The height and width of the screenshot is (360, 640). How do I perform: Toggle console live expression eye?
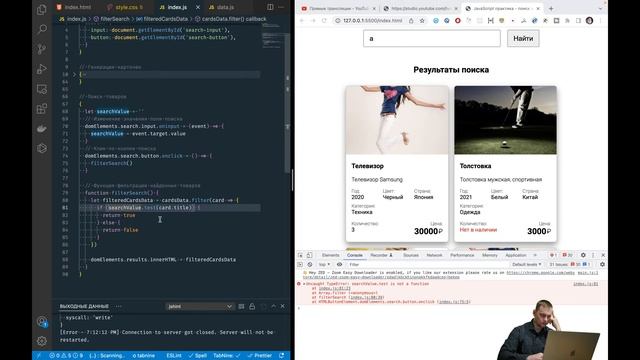pyautogui.click(x=339, y=264)
